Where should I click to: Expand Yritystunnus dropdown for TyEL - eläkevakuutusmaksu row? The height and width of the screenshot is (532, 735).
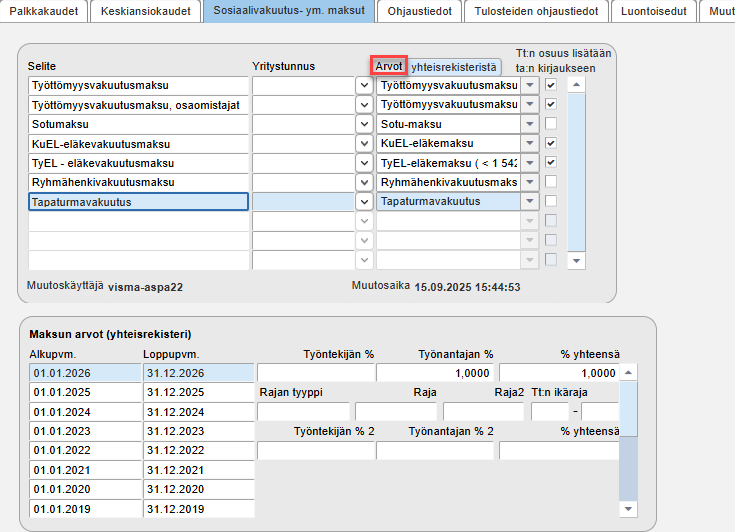click(364, 163)
